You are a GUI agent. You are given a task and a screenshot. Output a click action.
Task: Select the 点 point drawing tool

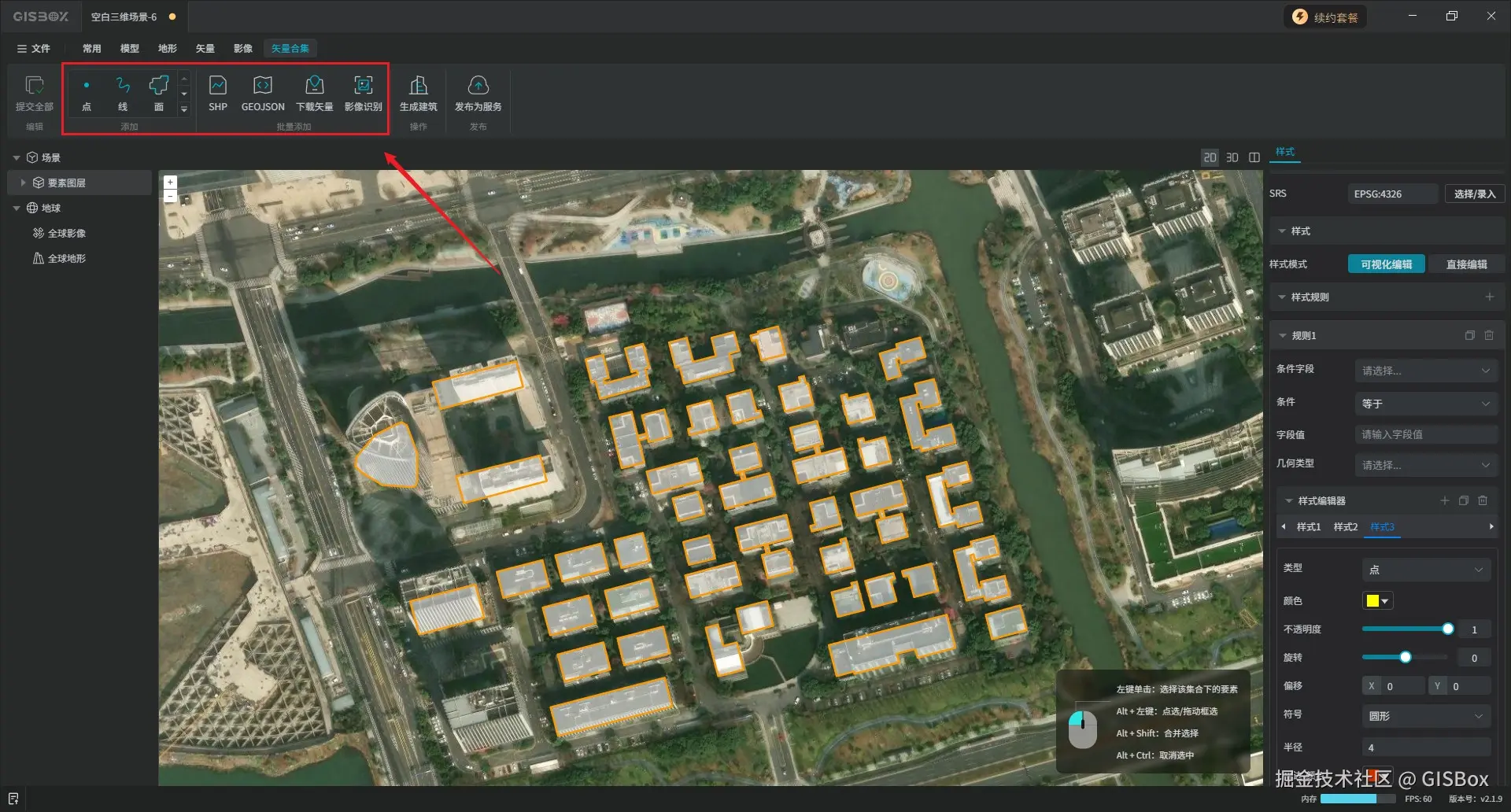point(87,93)
